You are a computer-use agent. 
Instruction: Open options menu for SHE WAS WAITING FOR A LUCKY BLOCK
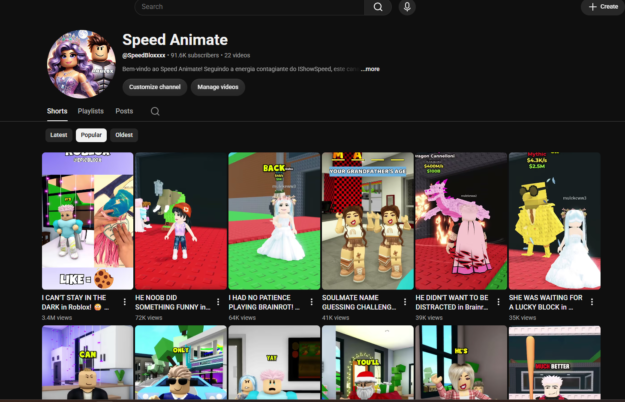click(592, 302)
